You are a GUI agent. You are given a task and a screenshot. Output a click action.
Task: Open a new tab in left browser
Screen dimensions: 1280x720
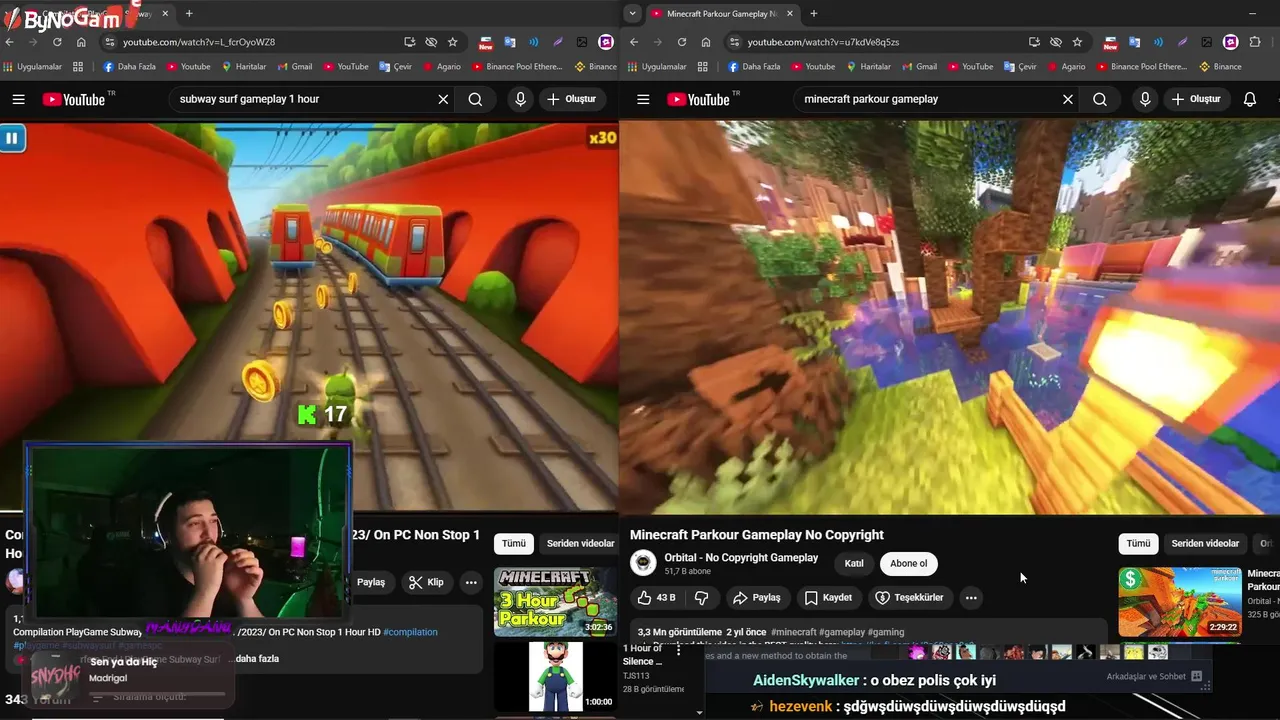[x=189, y=13]
